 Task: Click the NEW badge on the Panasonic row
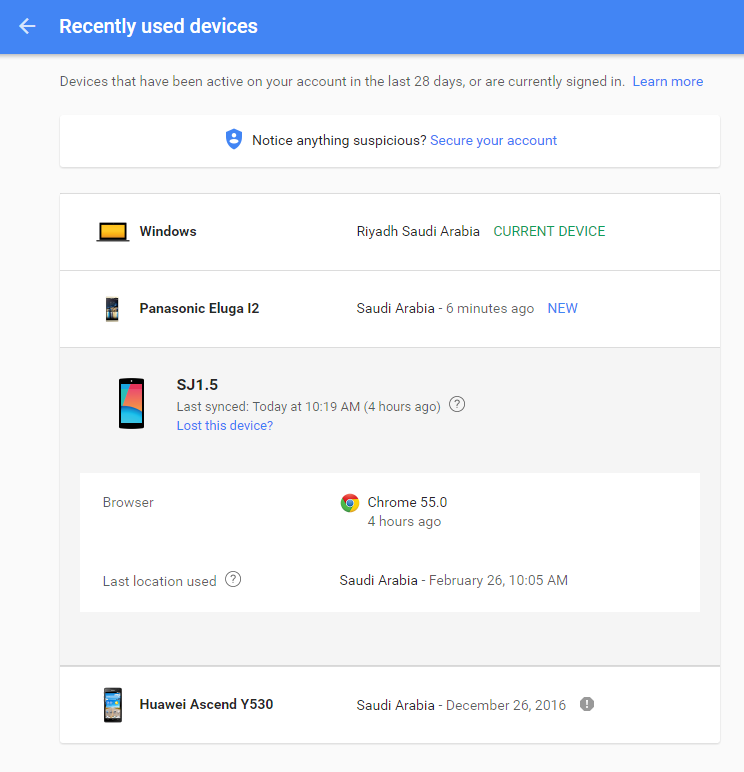click(x=562, y=308)
